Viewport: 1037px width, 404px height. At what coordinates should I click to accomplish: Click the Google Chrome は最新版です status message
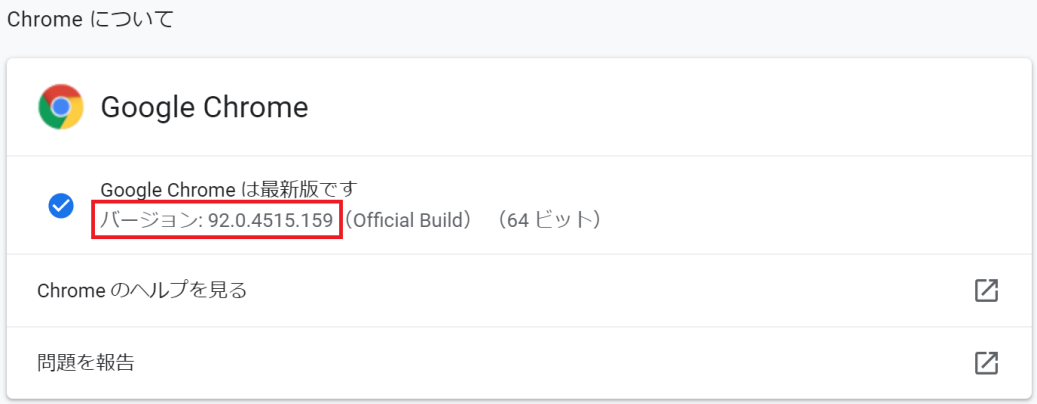pos(229,188)
